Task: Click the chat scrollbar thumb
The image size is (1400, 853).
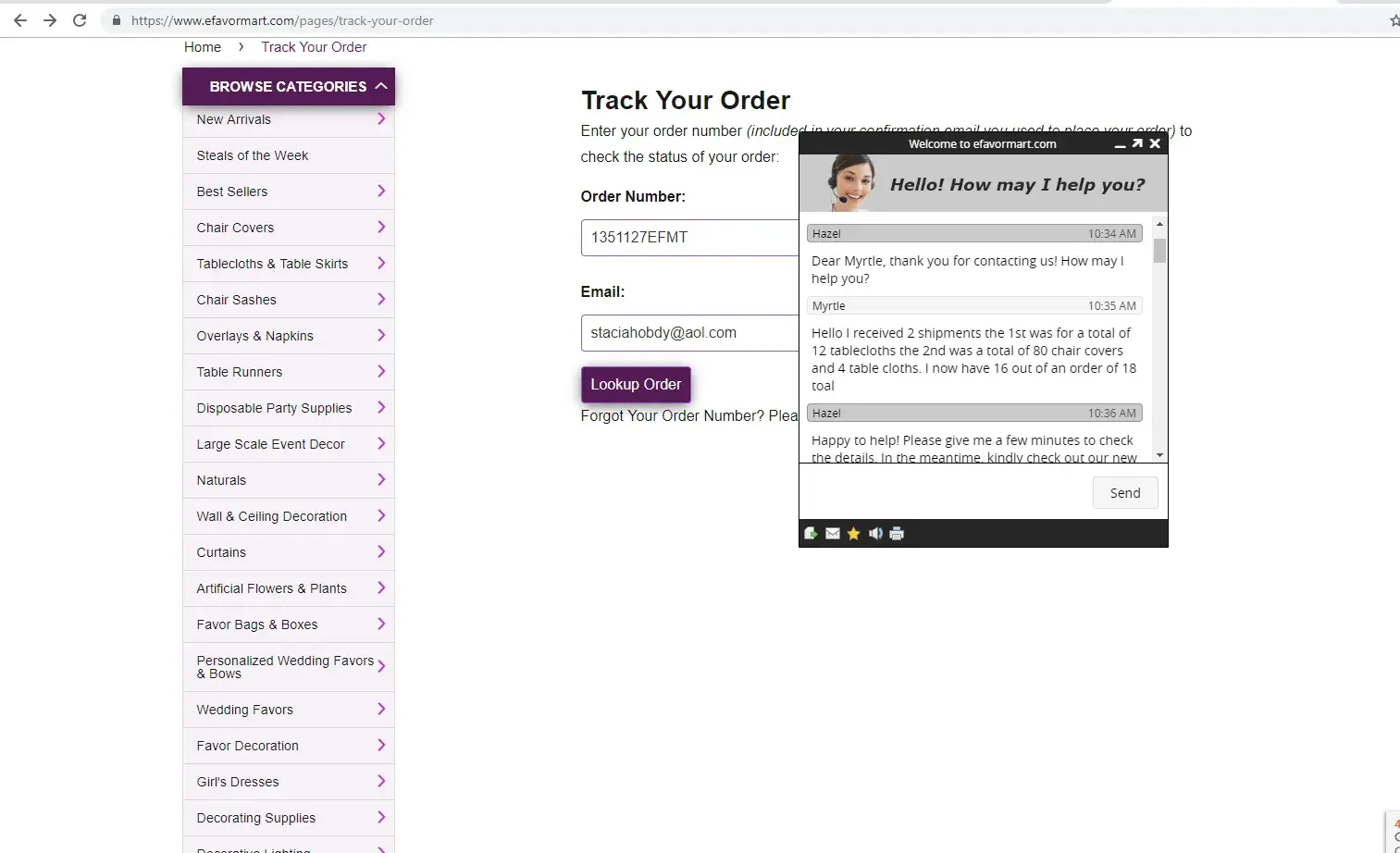Action: pos(1159,251)
